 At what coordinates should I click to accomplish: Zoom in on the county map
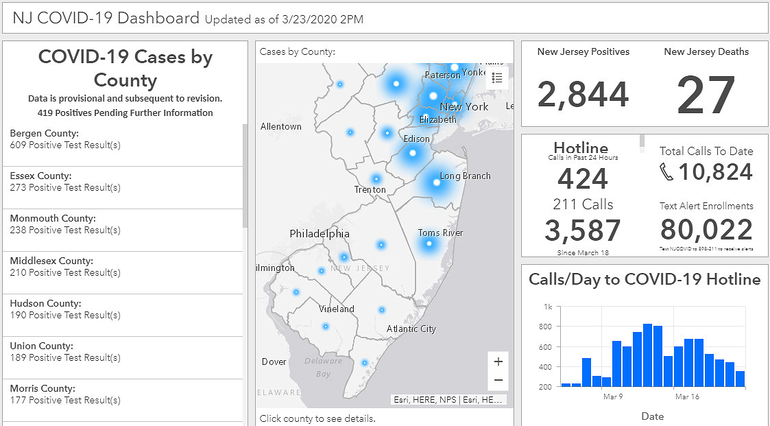tap(498, 360)
